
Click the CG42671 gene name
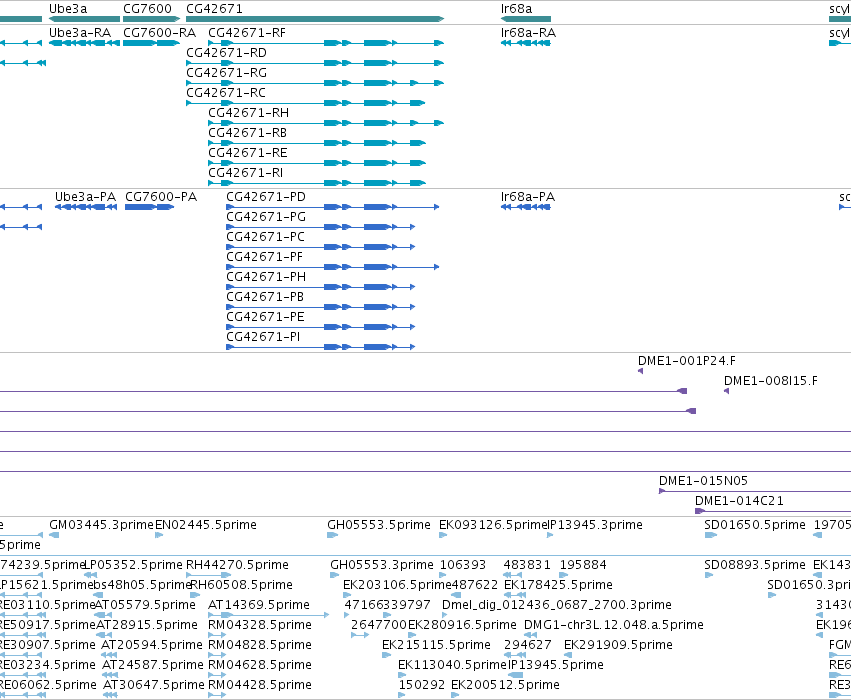[x=214, y=9]
